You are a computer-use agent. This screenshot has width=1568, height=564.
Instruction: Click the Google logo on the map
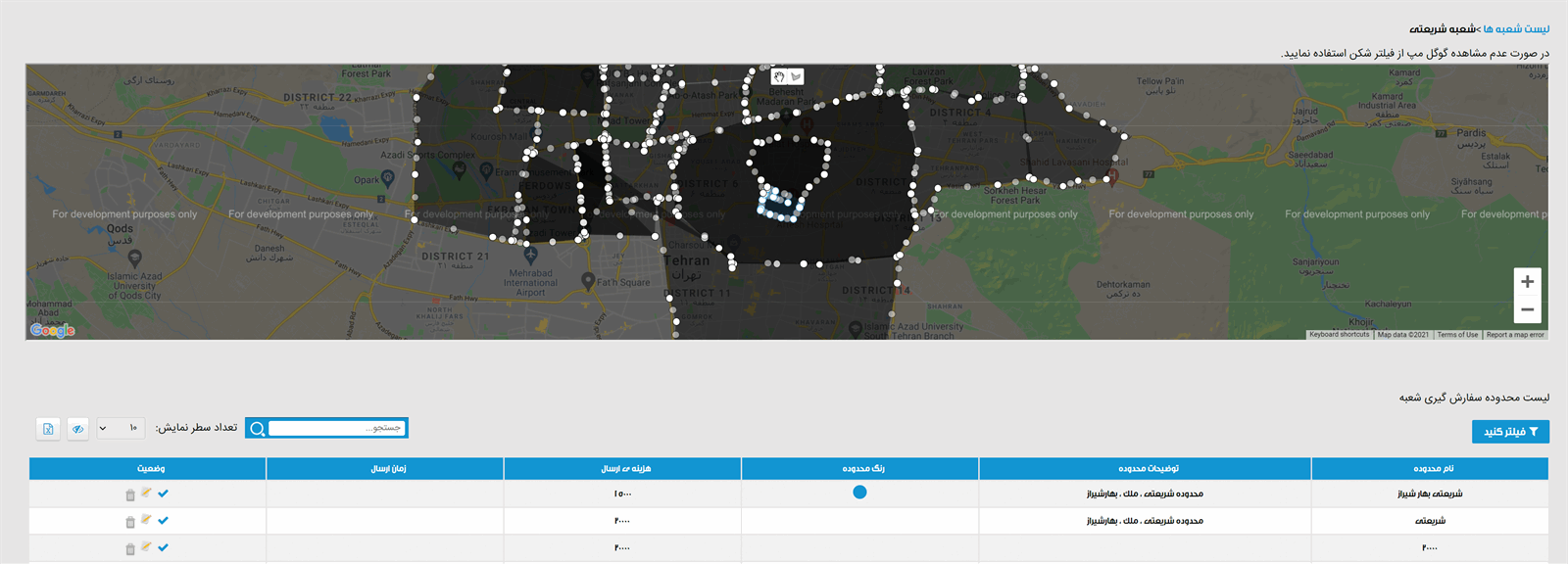pyautogui.click(x=52, y=330)
